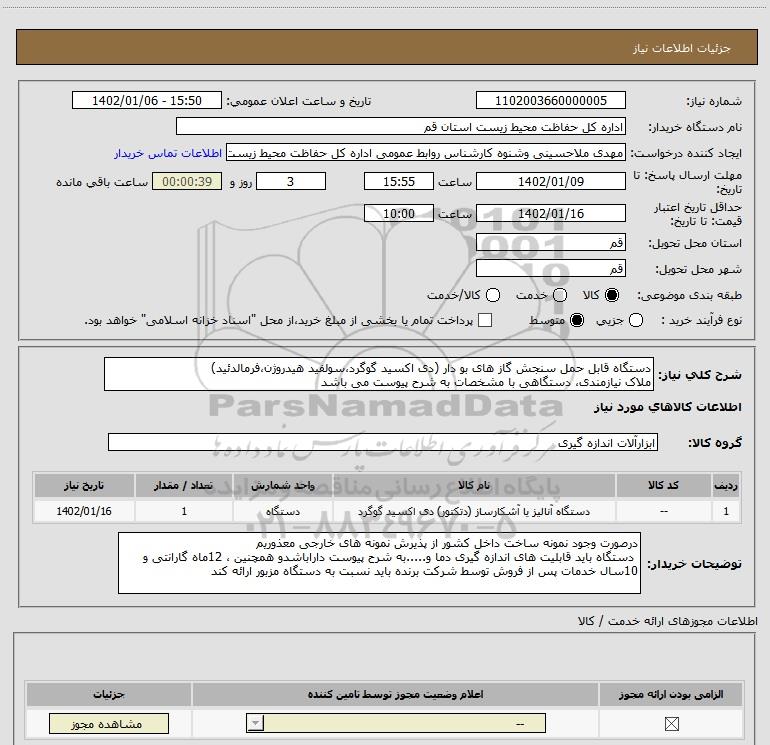
Task: Click the response deadline time 15:55
Action: tap(399, 181)
